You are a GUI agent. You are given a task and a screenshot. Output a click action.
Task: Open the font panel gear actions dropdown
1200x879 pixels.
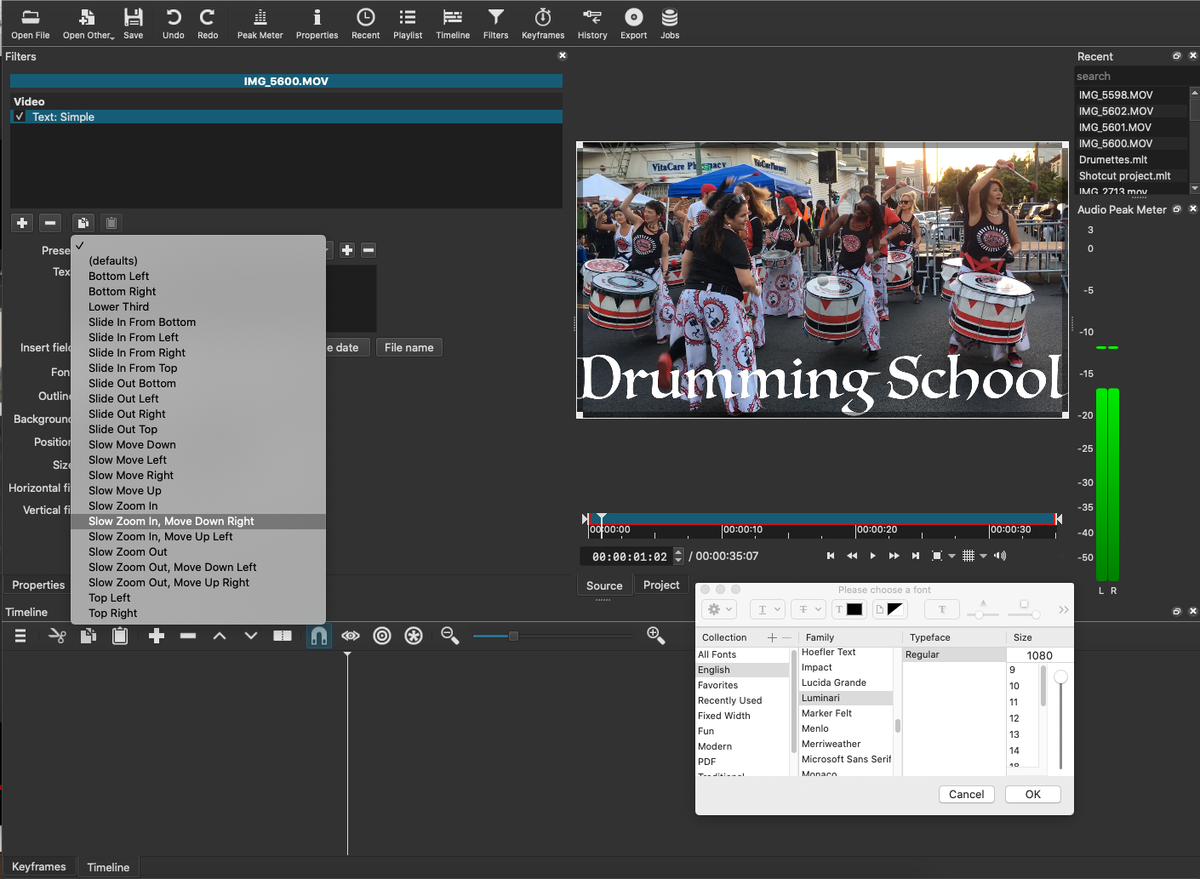point(720,609)
